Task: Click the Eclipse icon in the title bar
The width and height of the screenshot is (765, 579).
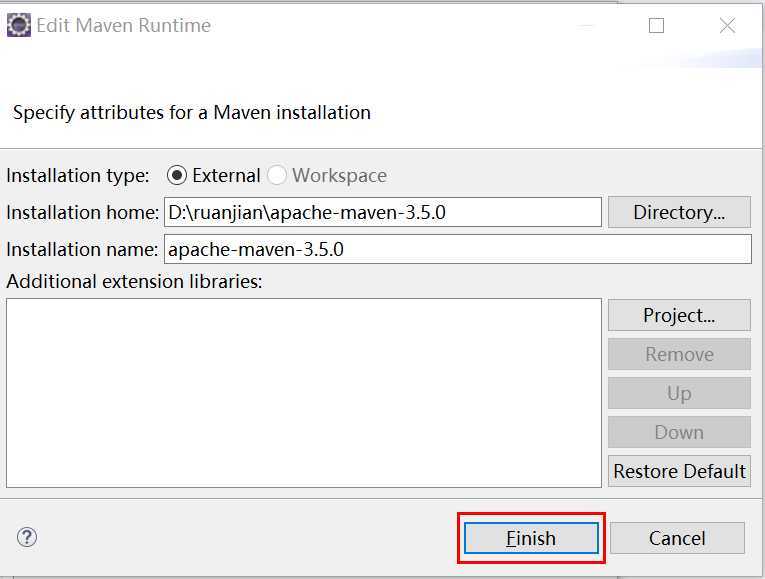Action: coord(19,25)
